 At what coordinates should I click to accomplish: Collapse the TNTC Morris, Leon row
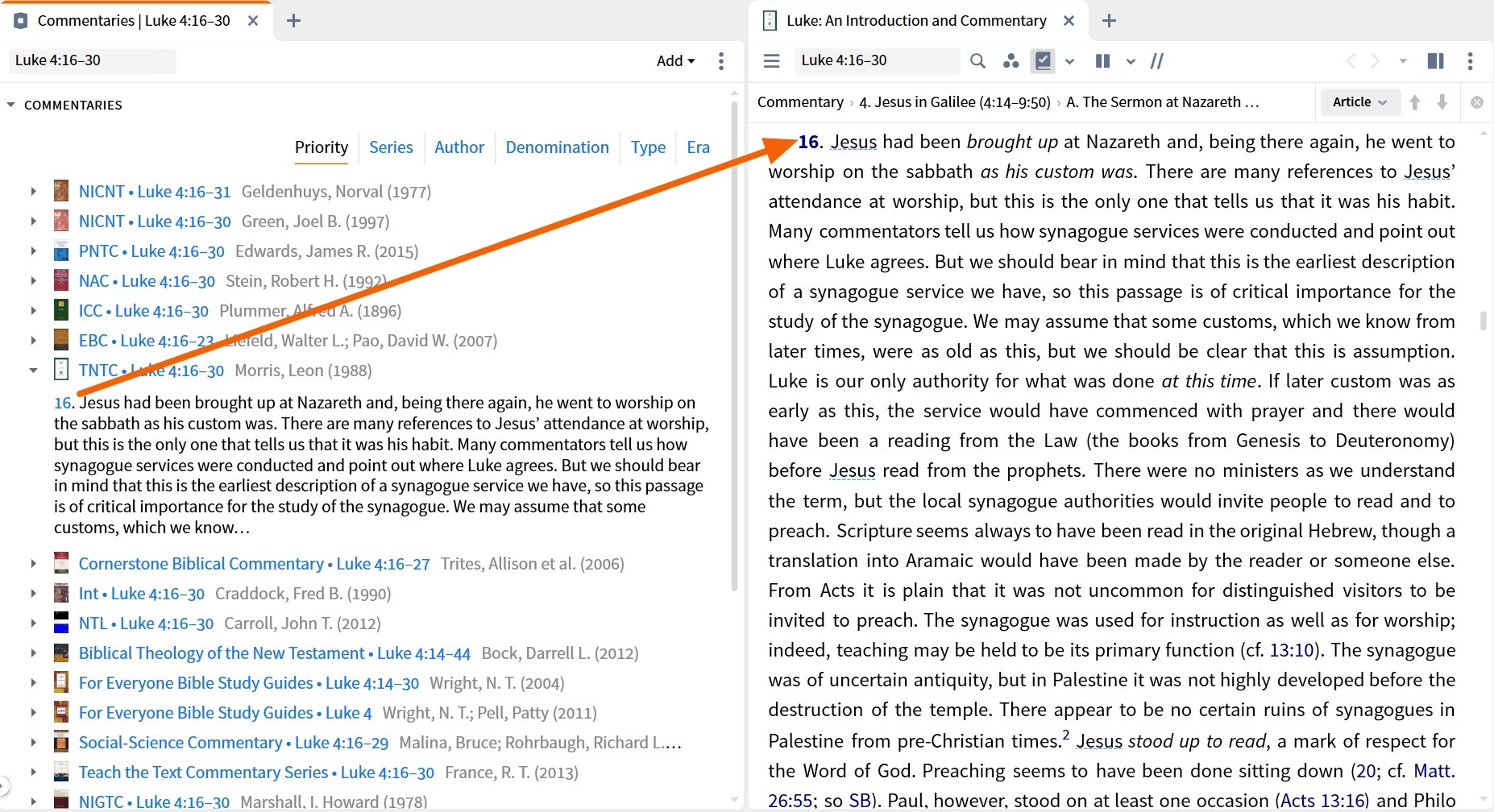[x=33, y=371]
